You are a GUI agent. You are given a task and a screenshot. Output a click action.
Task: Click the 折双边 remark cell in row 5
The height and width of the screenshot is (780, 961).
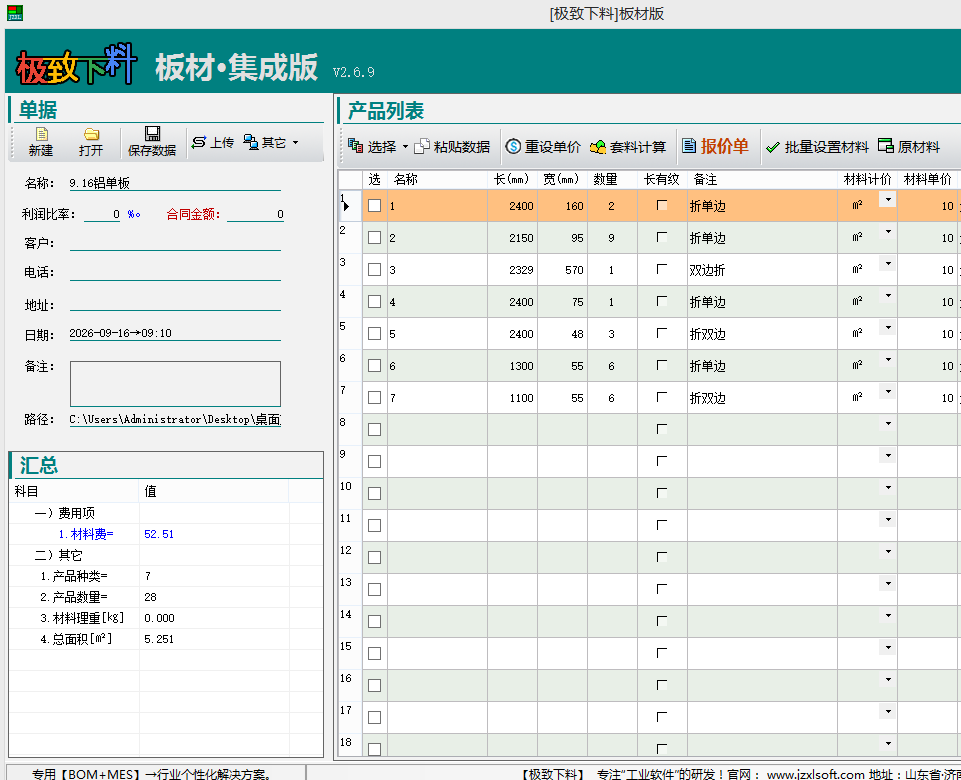[x=762, y=334]
